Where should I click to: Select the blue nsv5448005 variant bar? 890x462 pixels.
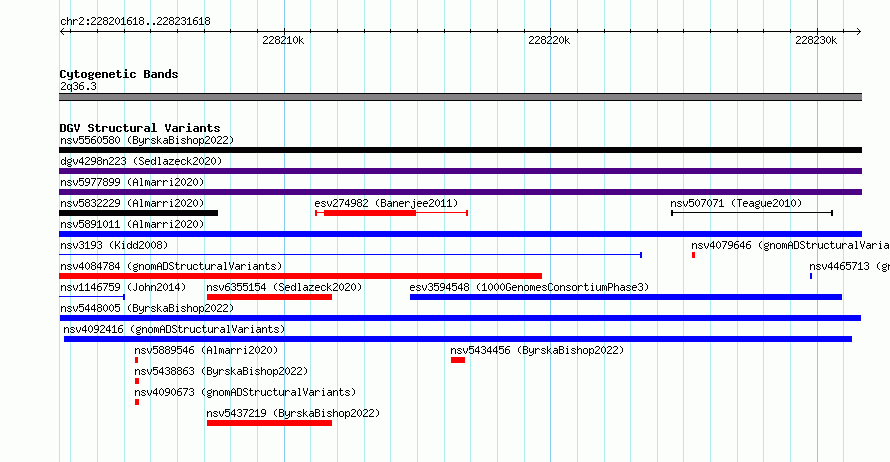click(x=460, y=318)
